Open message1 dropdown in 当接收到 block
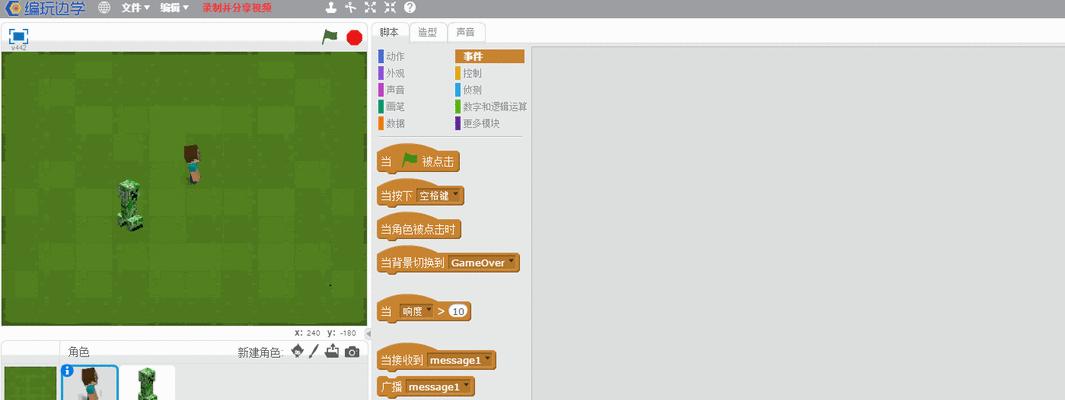The height and width of the screenshot is (400, 1065). pos(460,361)
